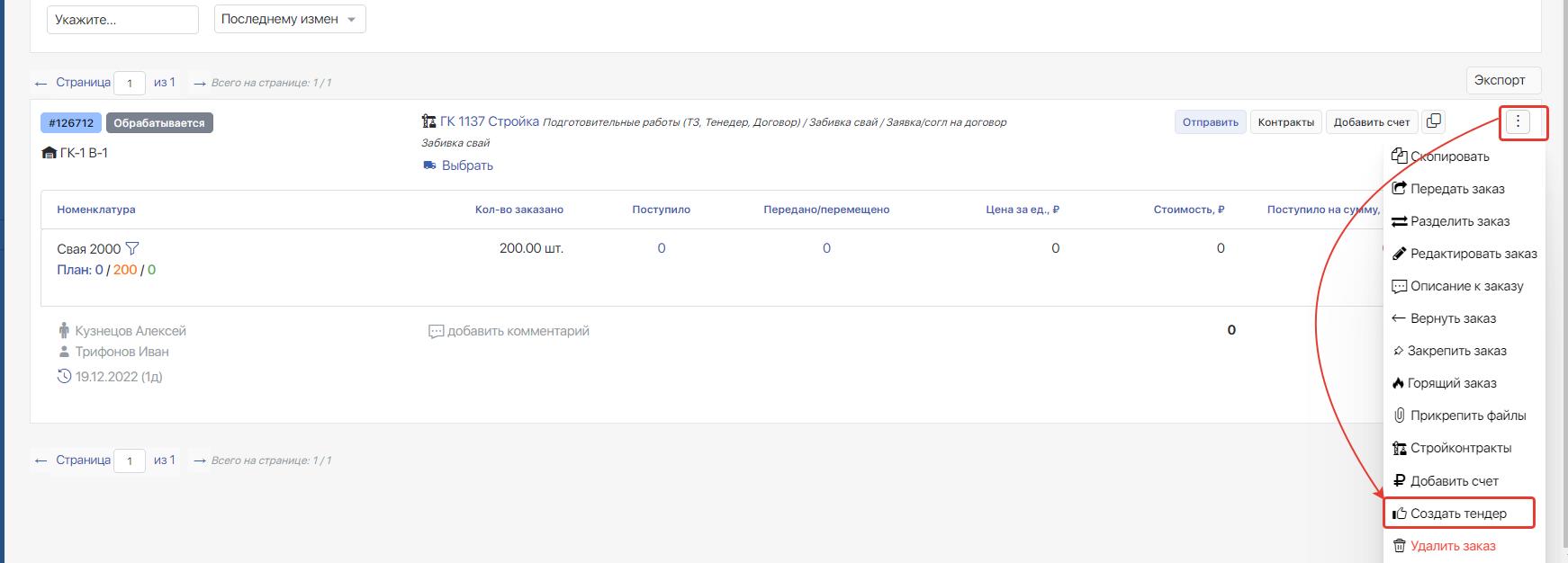The width and height of the screenshot is (1568, 563).
Task: Go to previous page using top left arrow
Action: coord(41,83)
